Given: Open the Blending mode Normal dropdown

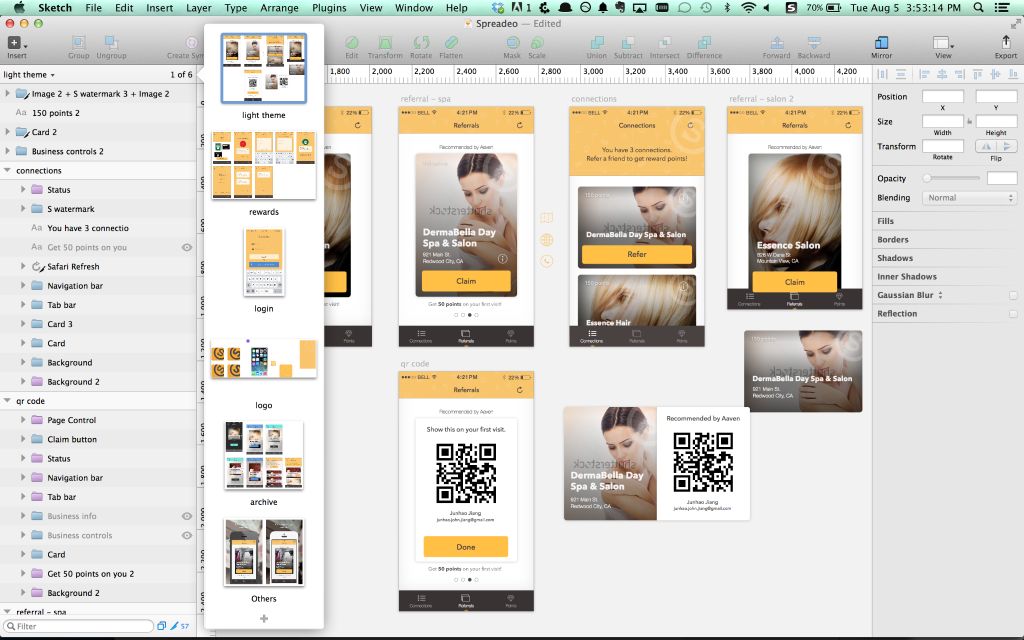Looking at the screenshot, I should tap(969, 197).
